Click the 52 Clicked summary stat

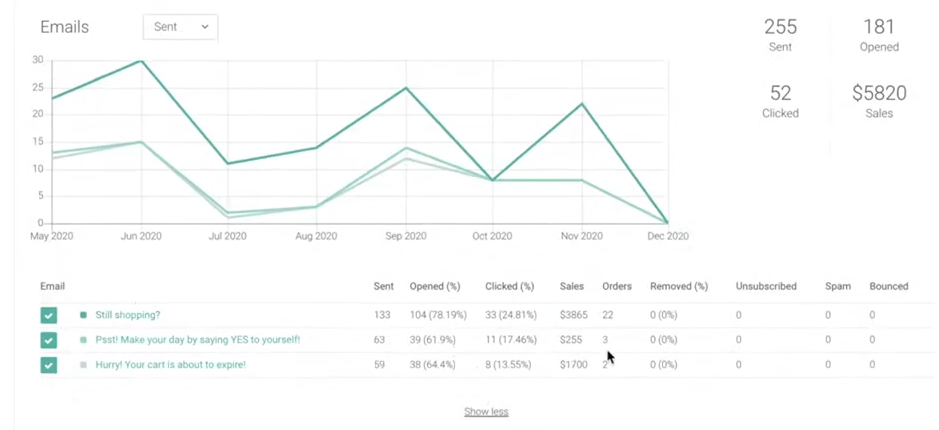pyautogui.click(x=780, y=101)
